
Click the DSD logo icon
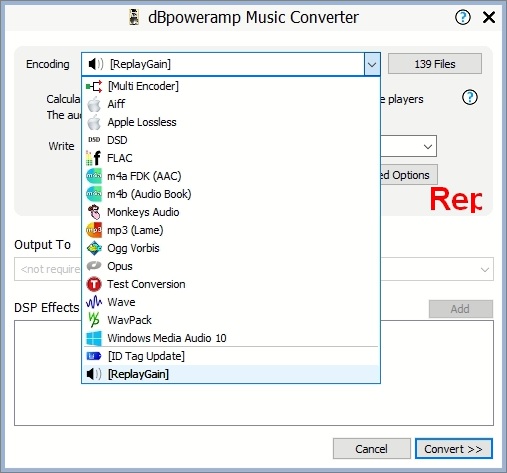(x=94, y=140)
